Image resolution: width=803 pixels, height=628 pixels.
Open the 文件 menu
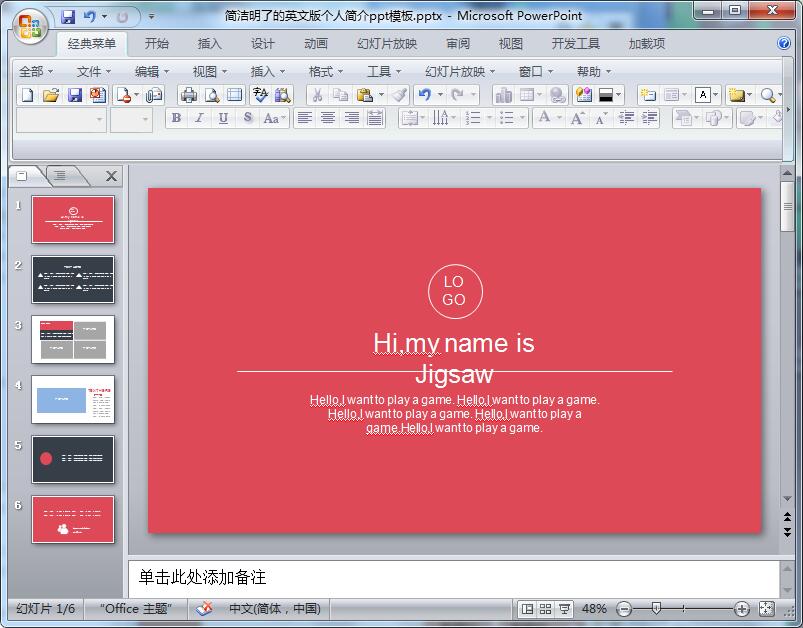93,72
